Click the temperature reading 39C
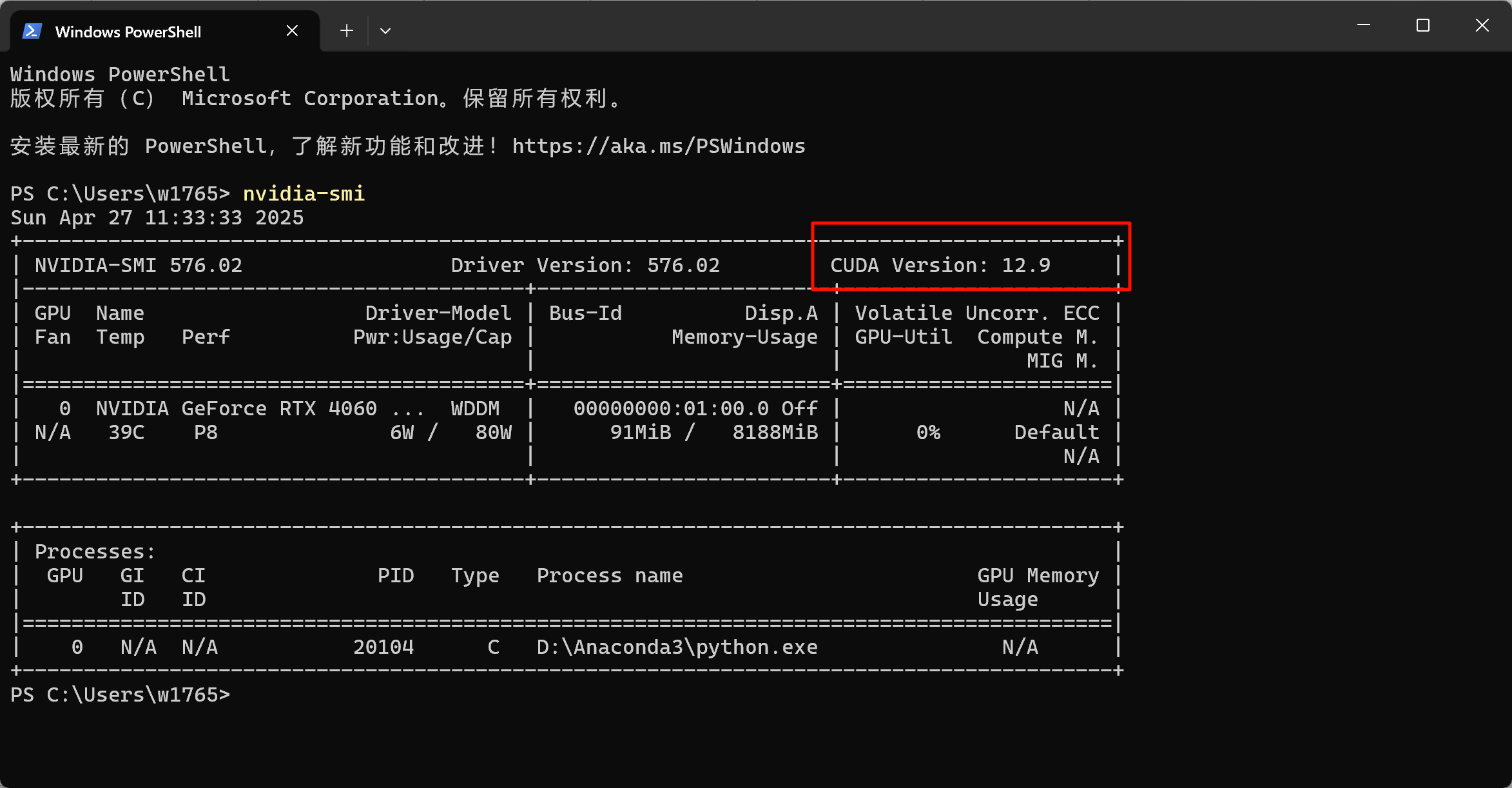 click(126, 432)
